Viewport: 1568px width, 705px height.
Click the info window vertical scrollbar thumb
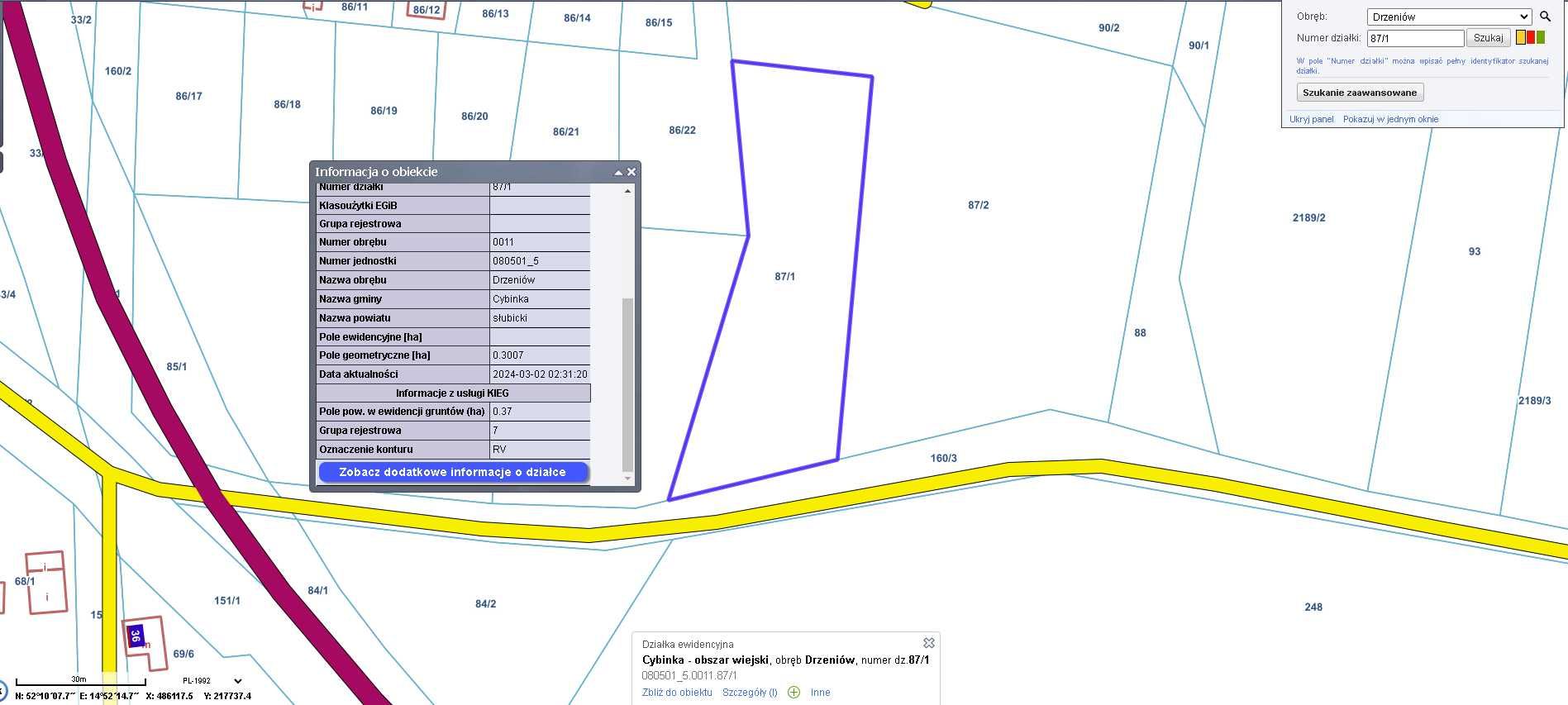pos(627,384)
